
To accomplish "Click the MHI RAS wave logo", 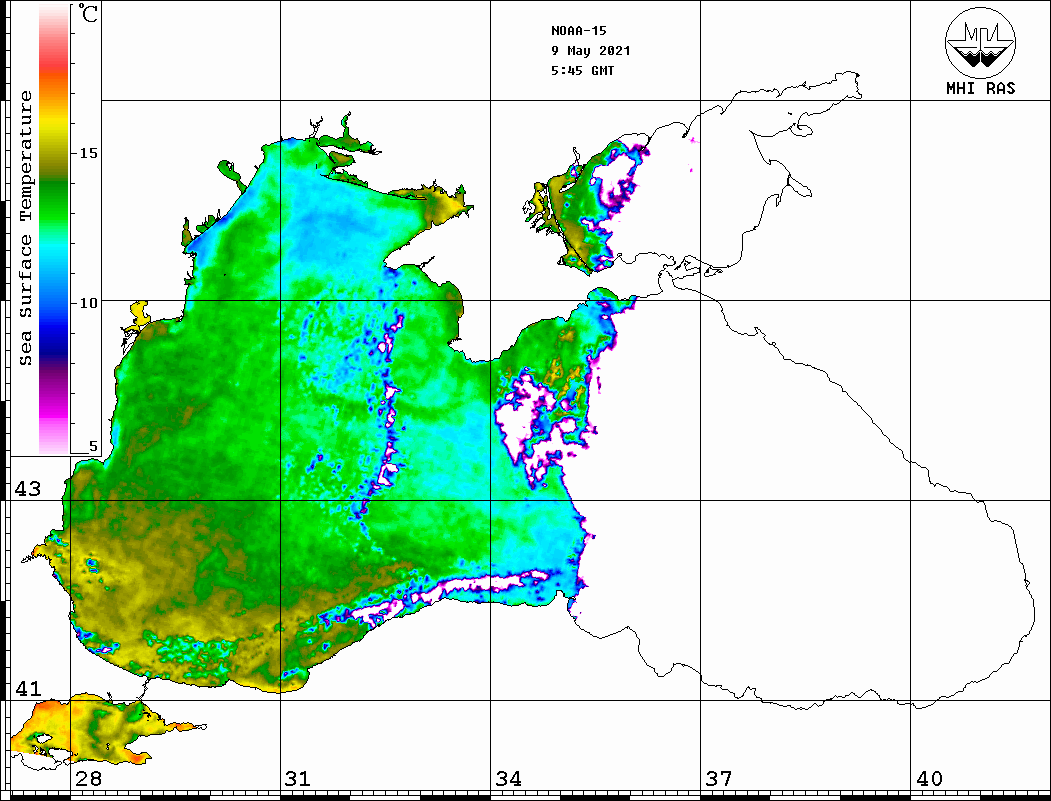I will (980, 41).
